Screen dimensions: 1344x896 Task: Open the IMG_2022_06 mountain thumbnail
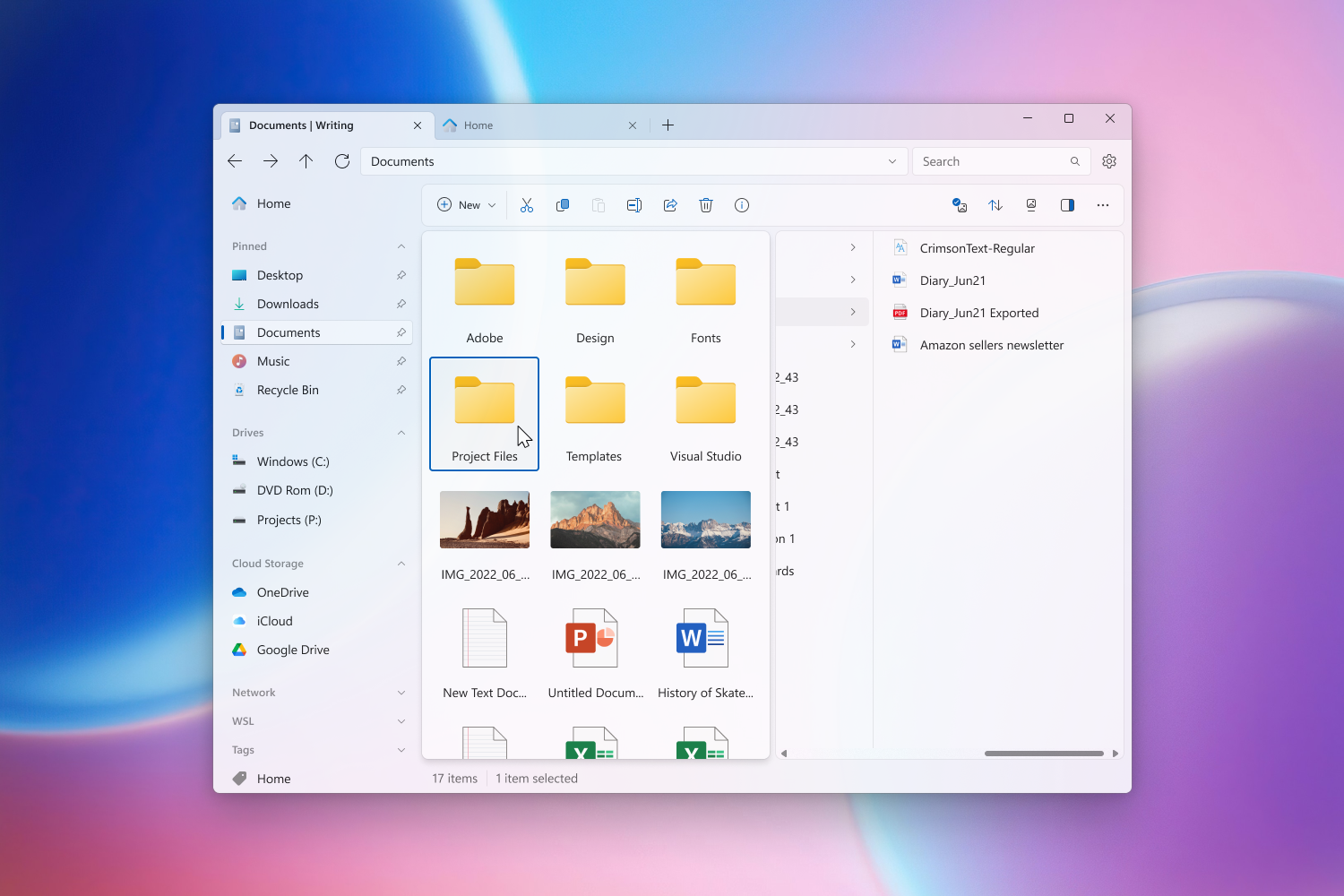click(595, 520)
